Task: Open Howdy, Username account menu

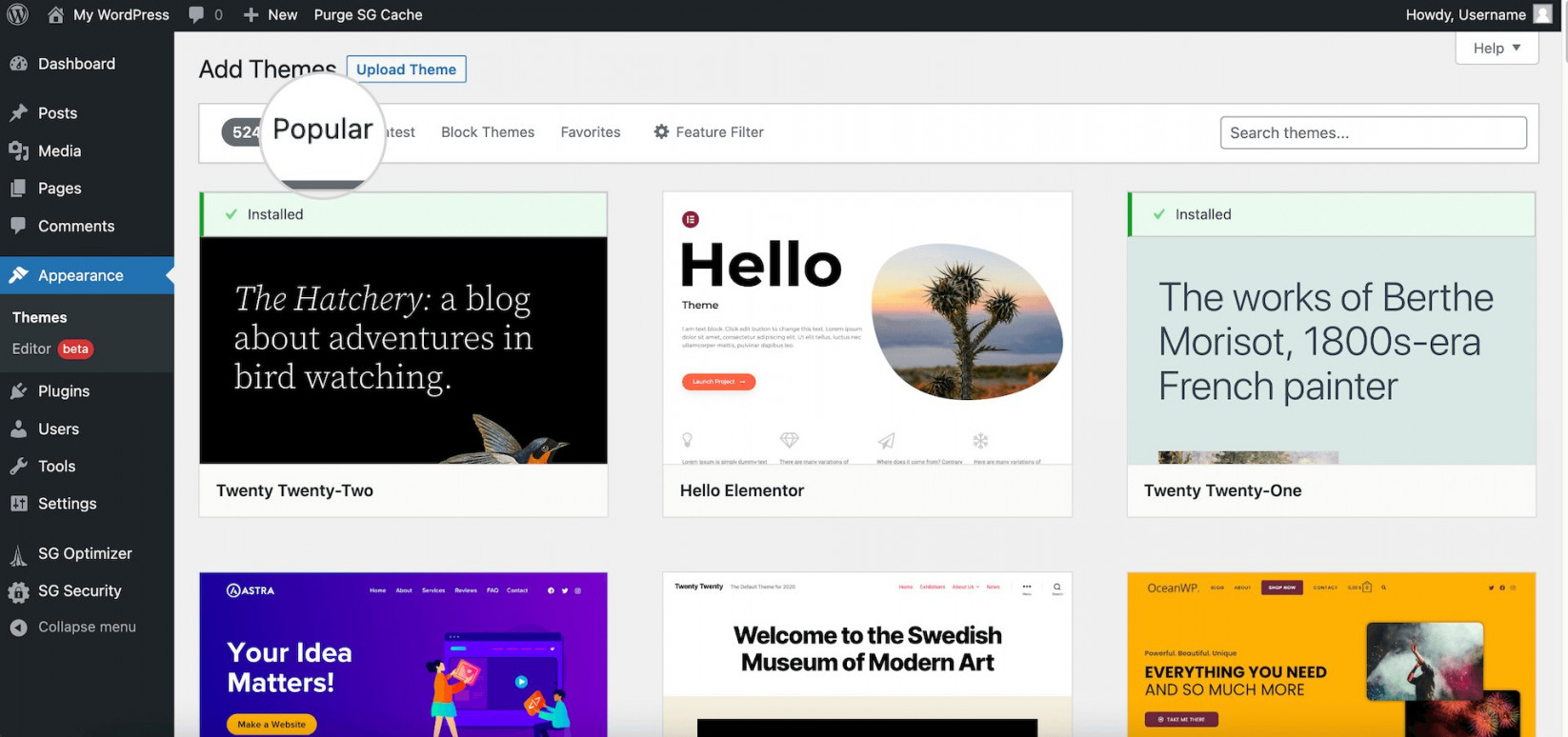Action: [1479, 14]
